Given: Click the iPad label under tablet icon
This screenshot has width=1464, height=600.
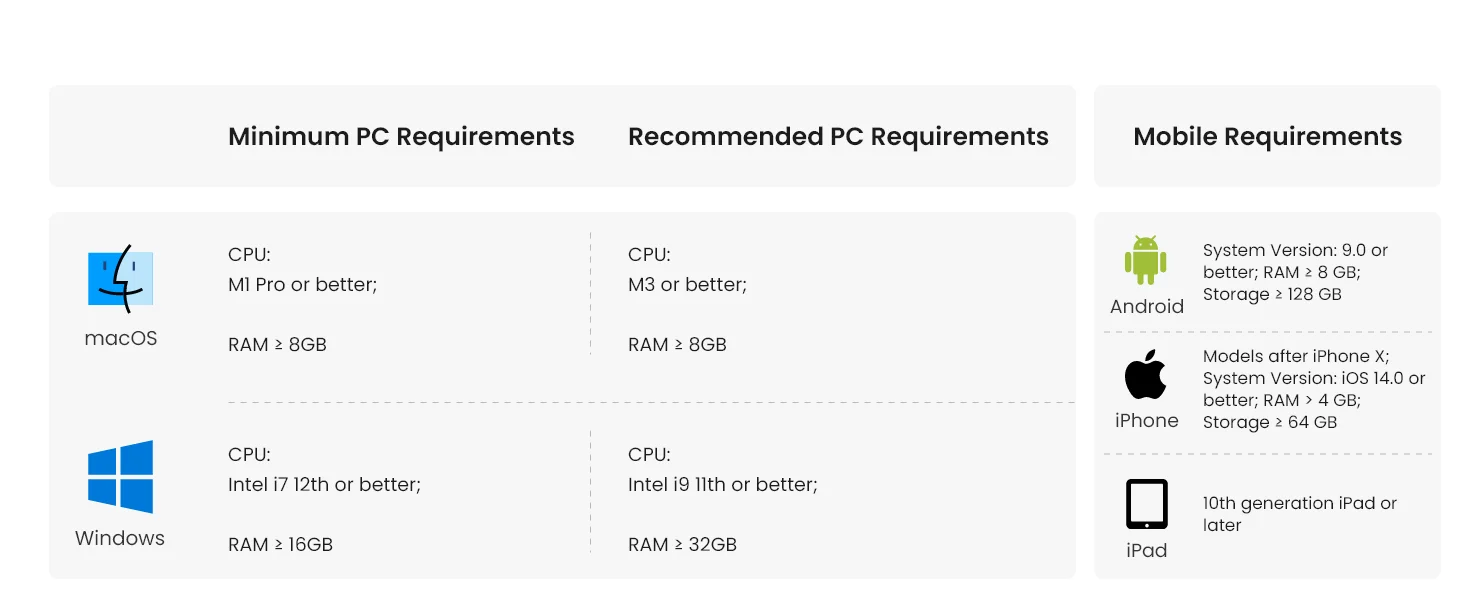Looking at the screenshot, I should point(1146,550).
